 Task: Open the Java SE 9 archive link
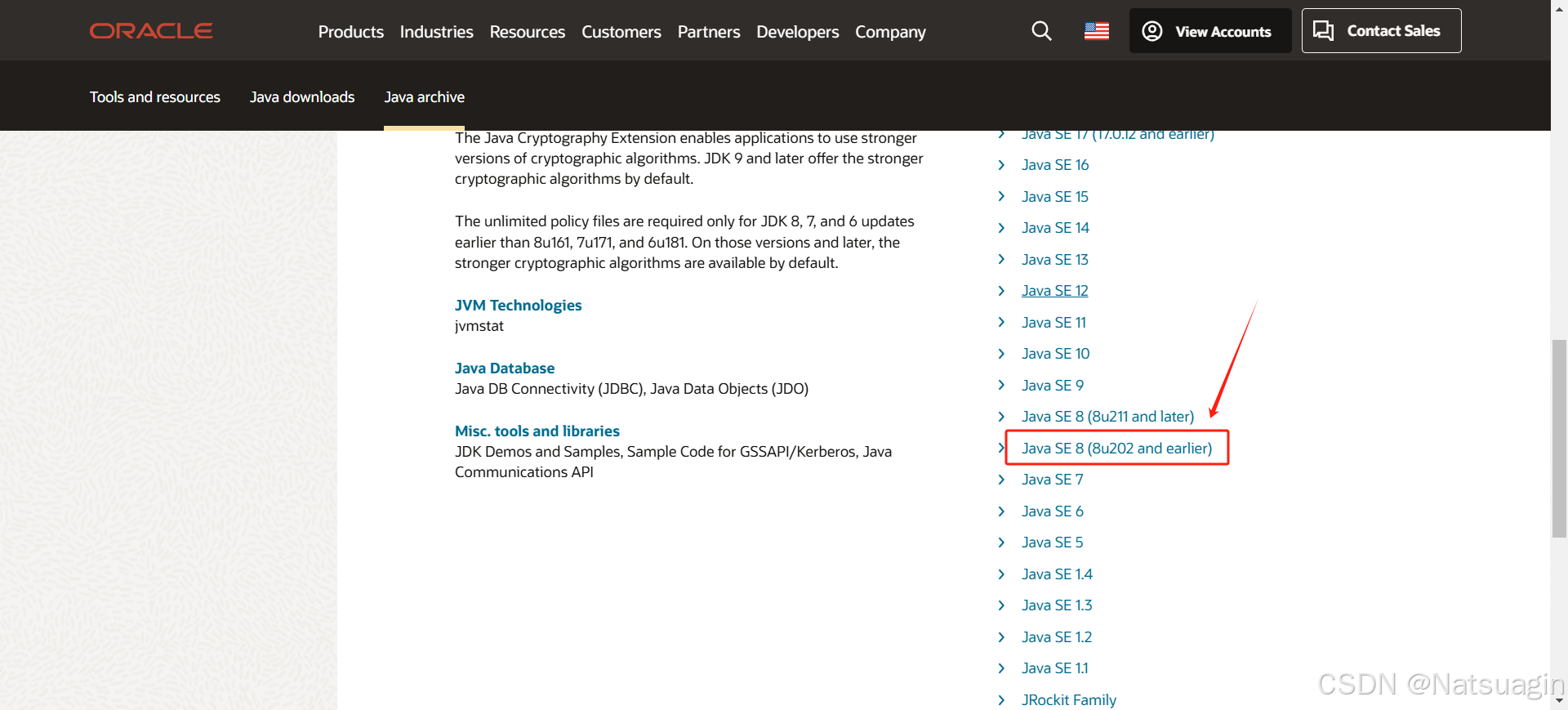click(x=1053, y=386)
